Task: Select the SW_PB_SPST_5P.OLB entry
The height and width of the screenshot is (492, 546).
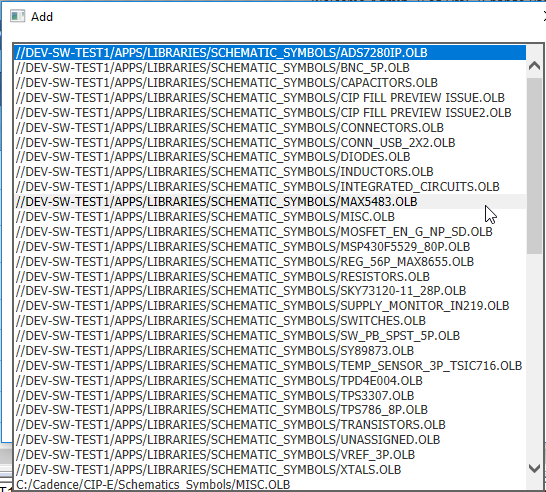Action: click(270, 335)
